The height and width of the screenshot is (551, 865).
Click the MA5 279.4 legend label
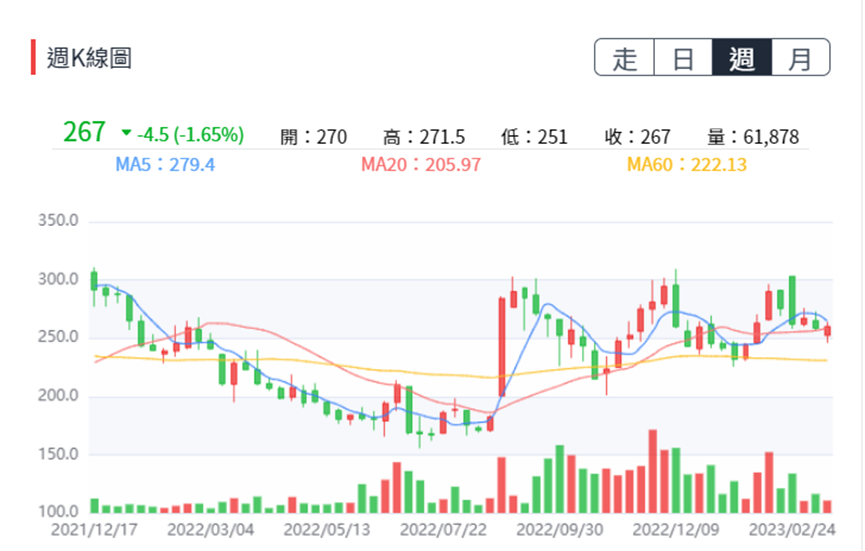tap(165, 164)
